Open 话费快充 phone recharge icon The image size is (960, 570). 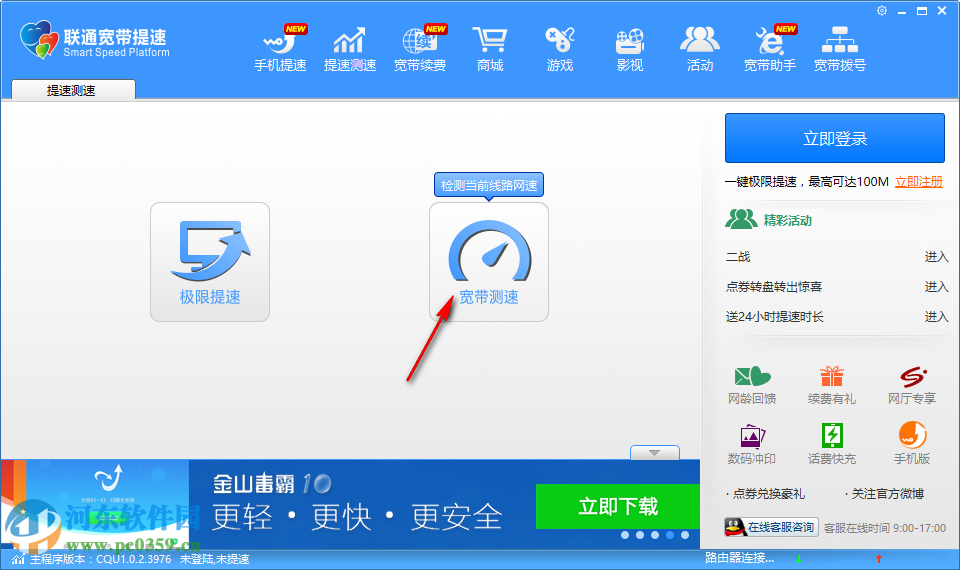831,444
